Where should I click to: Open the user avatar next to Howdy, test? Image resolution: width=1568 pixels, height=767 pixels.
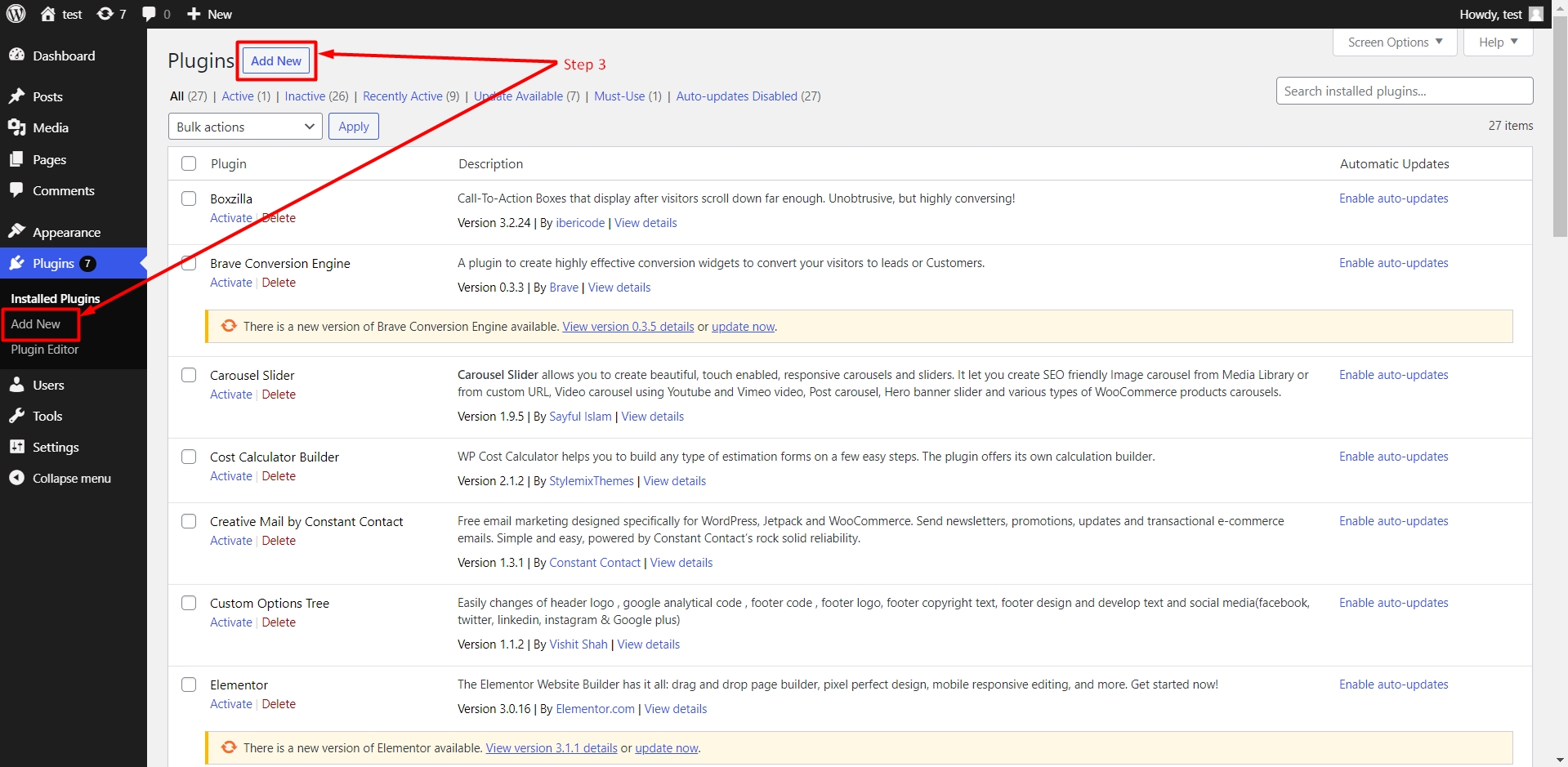coord(1536,14)
